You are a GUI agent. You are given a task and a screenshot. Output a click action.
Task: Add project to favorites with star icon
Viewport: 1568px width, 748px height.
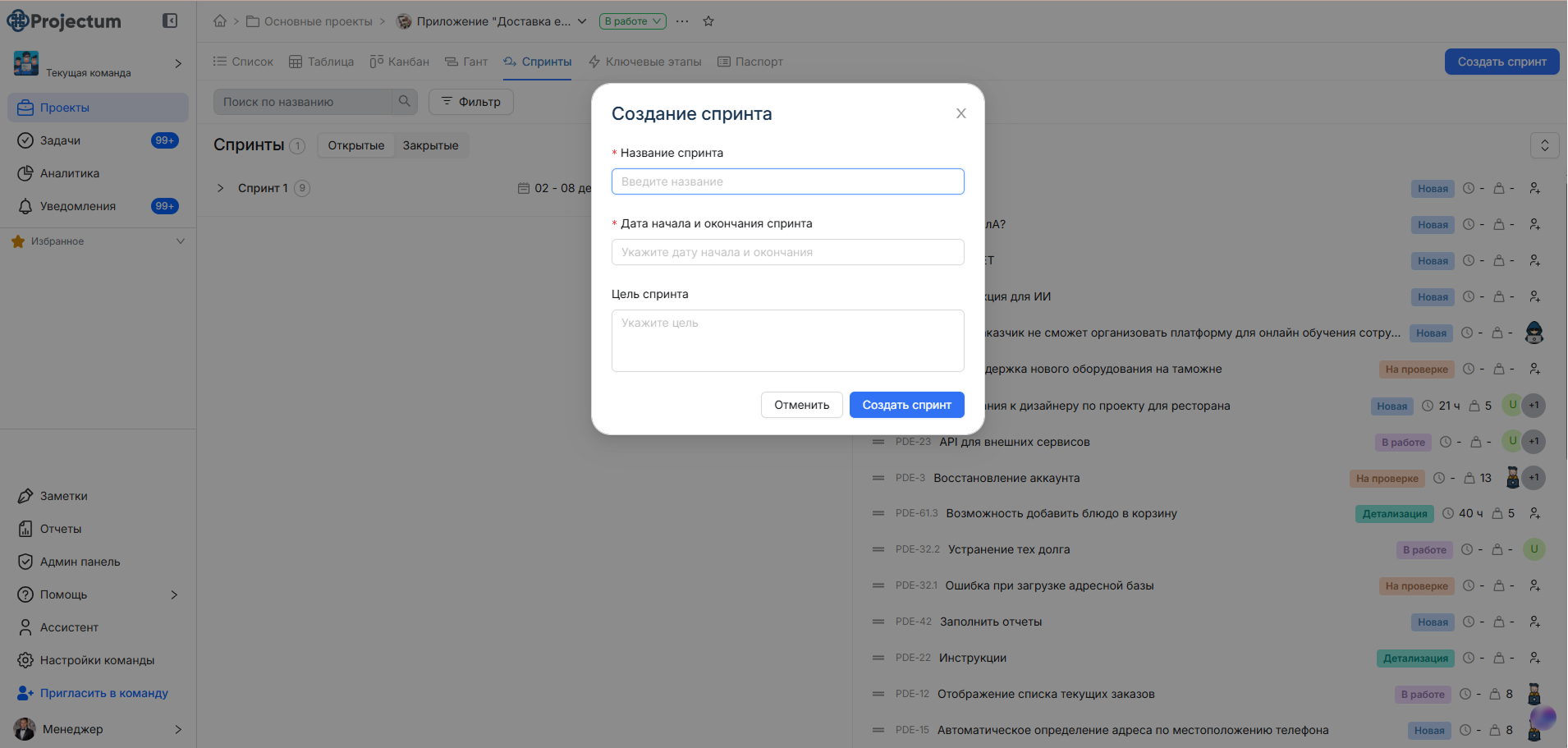click(x=708, y=21)
